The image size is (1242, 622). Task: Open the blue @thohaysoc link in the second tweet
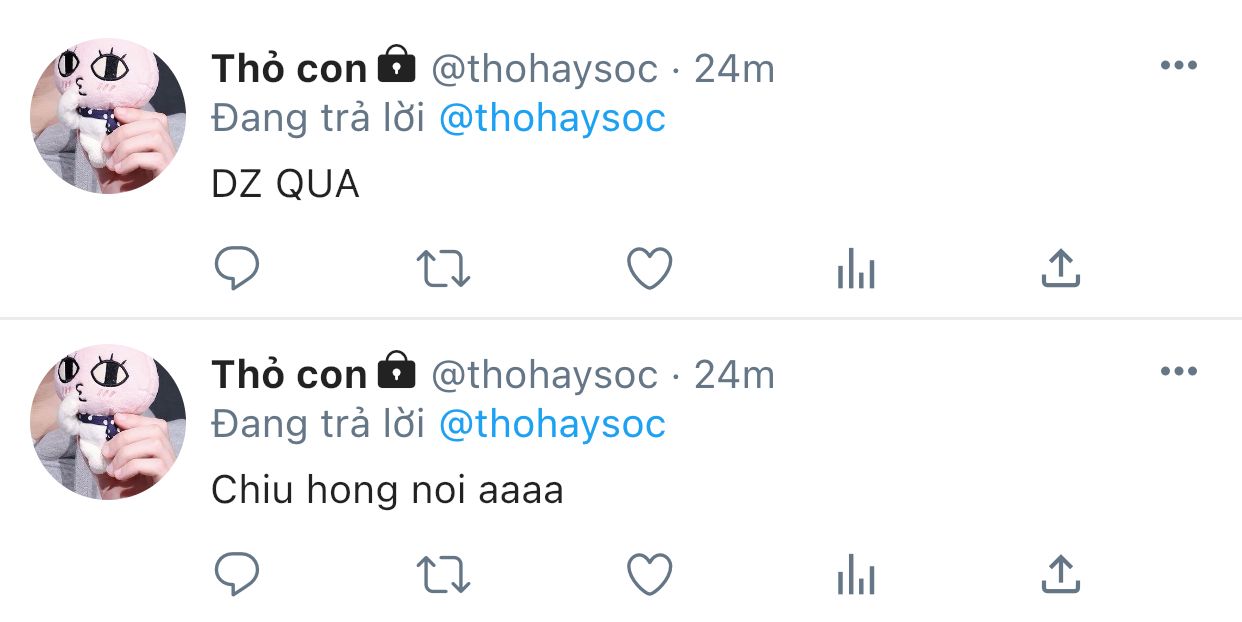pyautogui.click(x=552, y=425)
